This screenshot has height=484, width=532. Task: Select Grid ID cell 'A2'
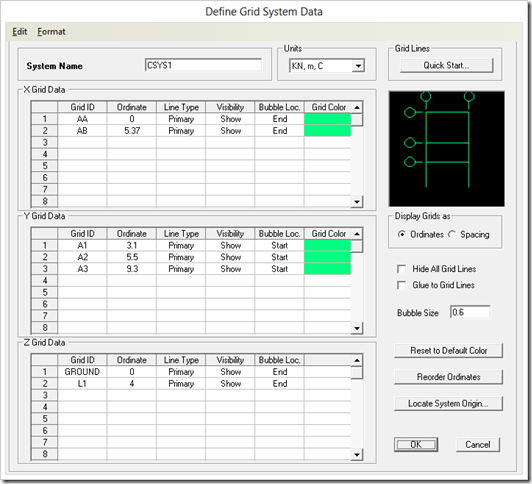click(82, 257)
